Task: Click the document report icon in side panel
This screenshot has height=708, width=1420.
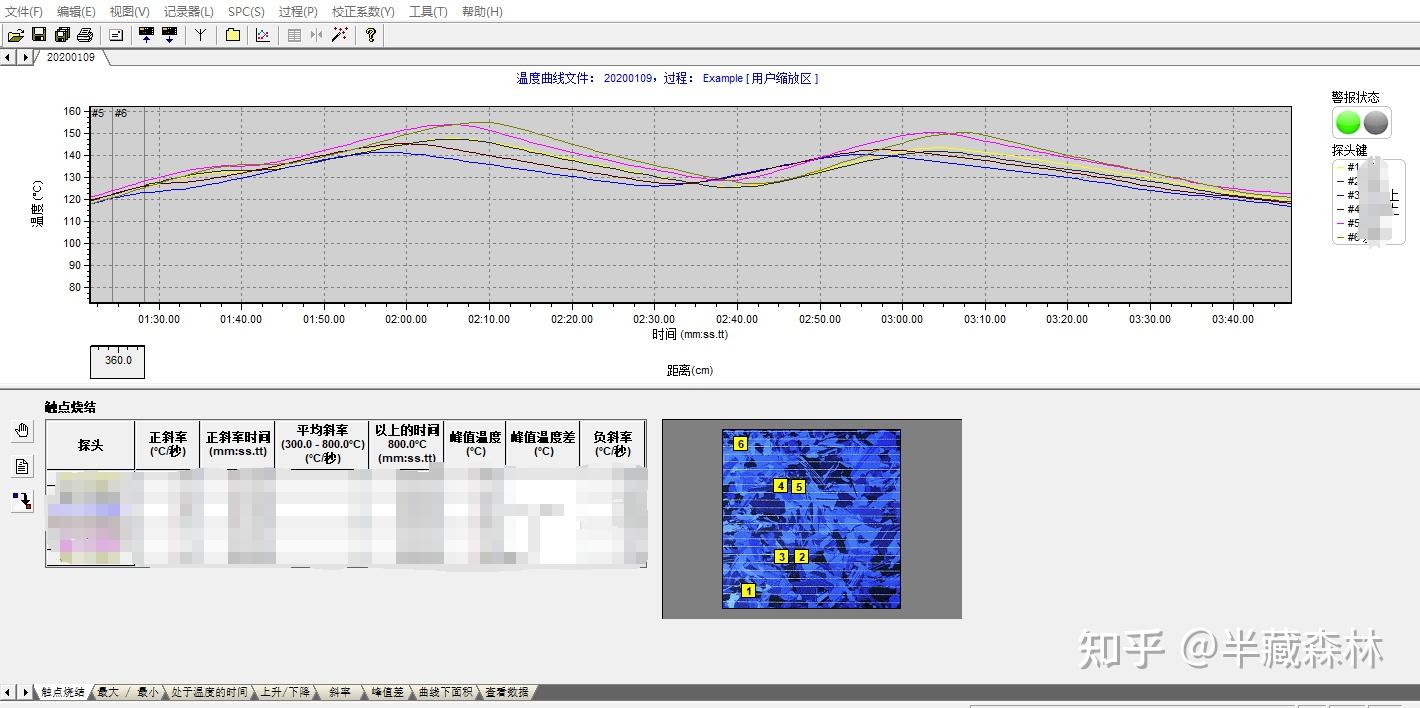Action: pos(21,465)
